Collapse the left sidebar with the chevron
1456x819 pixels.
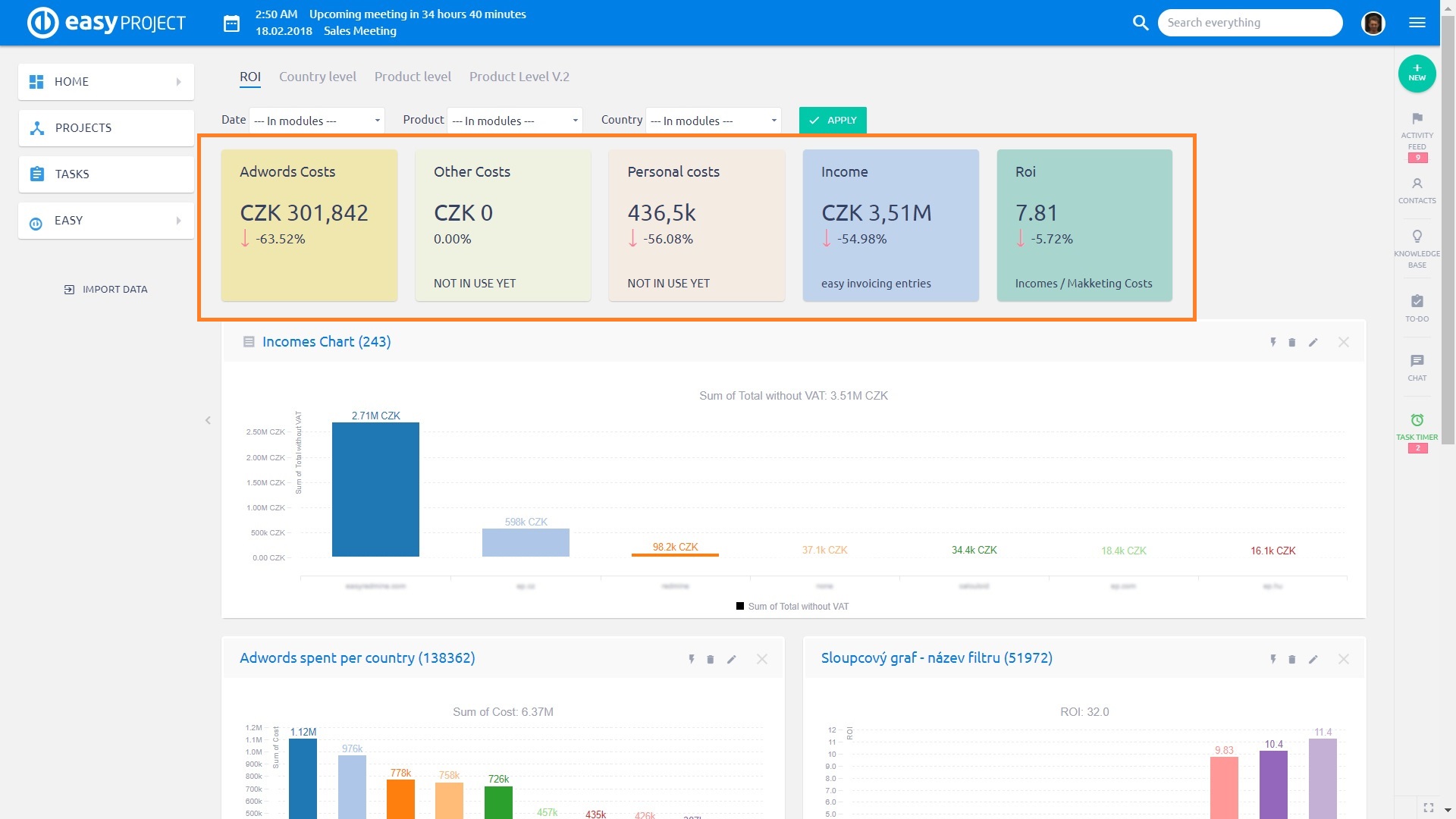coord(208,419)
